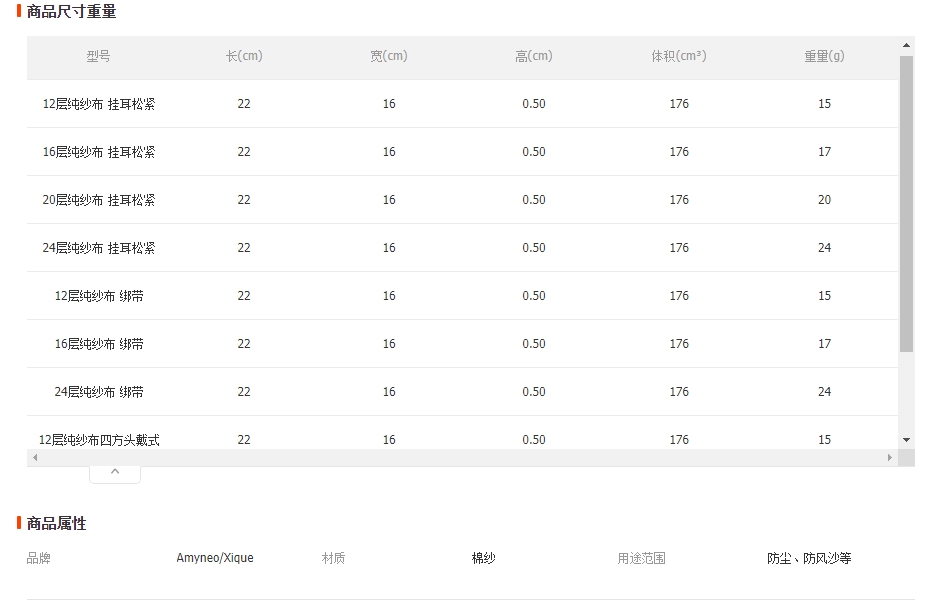The width and height of the screenshot is (939, 609).
Task: Click the scroll up arrow of the table
Action: coord(906,46)
